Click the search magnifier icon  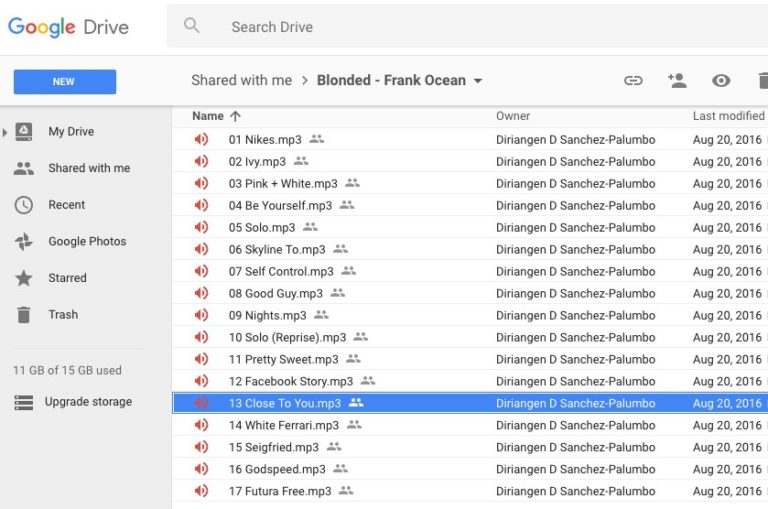pyautogui.click(x=192, y=25)
